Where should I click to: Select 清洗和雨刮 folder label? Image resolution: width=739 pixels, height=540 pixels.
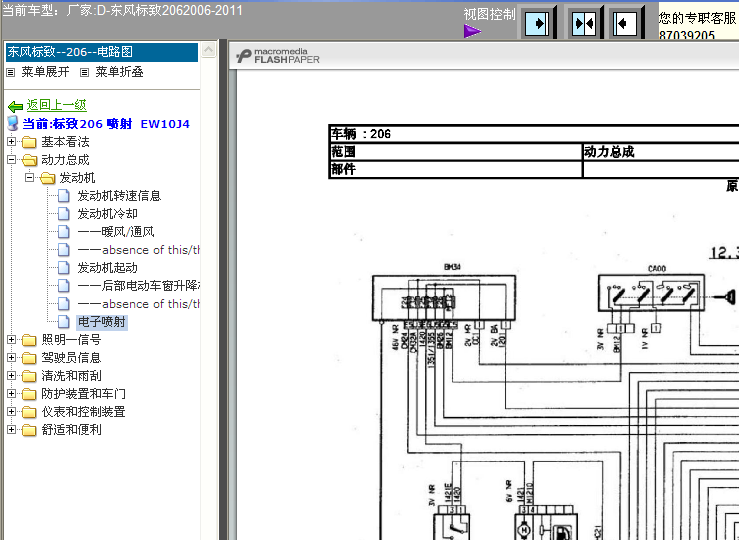pyautogui.click(x=71, y=376)
